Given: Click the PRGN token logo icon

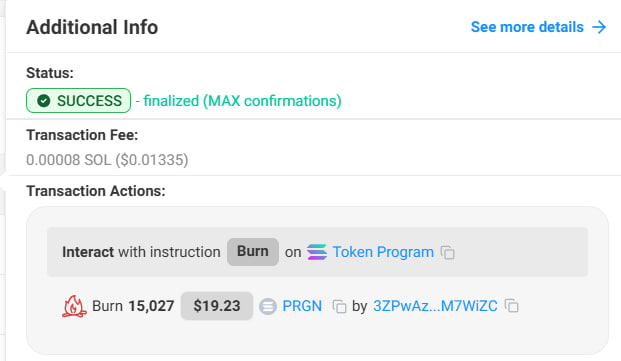Looking at the screenshot, I should tap(268, 306).
